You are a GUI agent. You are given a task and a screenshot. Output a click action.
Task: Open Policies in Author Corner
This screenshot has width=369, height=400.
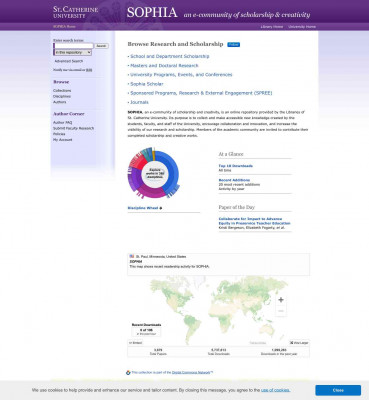(x=59, y=134)
